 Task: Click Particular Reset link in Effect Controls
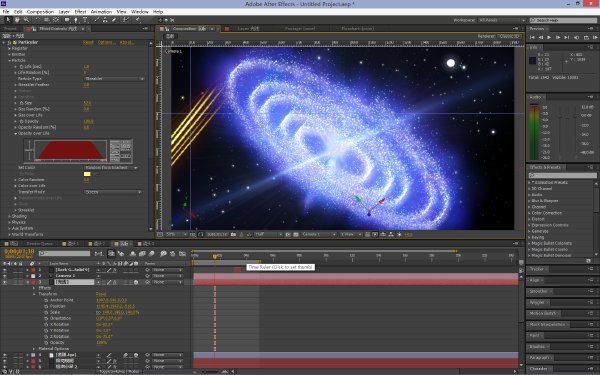[x=88, y=42]
